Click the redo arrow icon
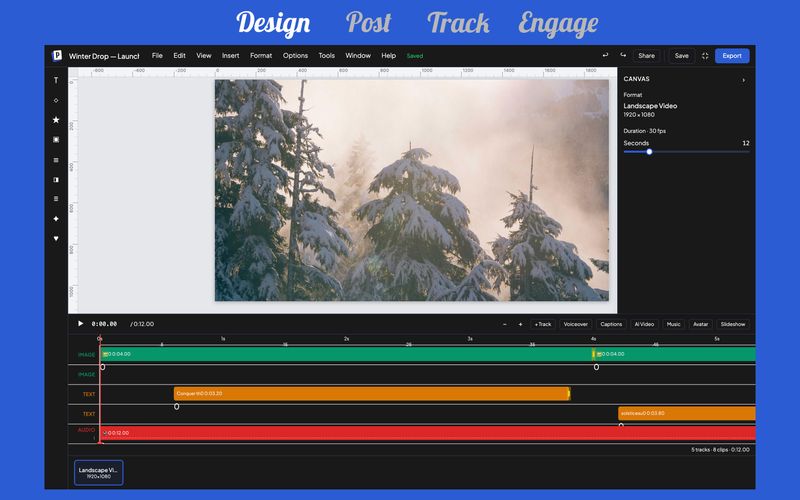 [x=623, y=55]
